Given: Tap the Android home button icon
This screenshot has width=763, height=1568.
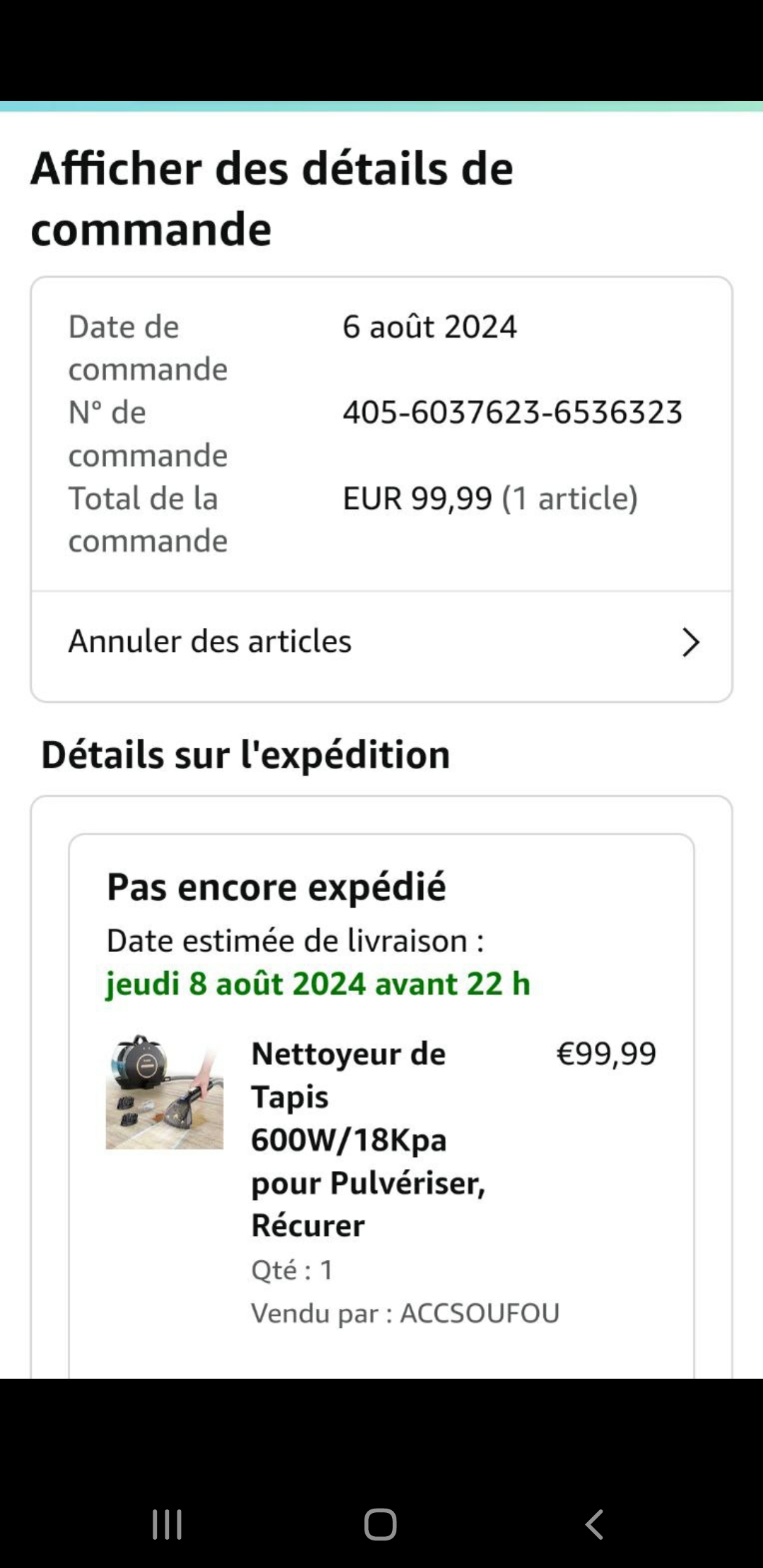Looking at the screenshot, I should tap(381, 1524).
